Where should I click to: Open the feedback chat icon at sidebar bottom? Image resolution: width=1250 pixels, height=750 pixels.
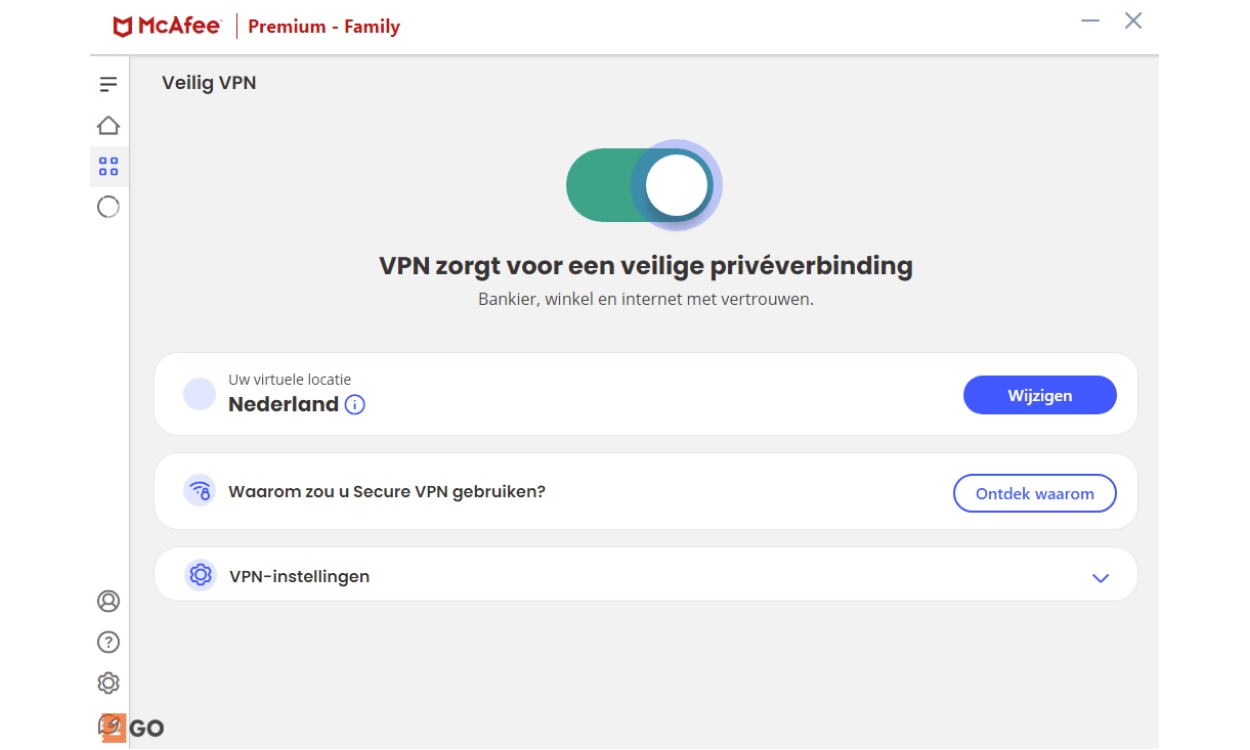click(x=108, y=725)
